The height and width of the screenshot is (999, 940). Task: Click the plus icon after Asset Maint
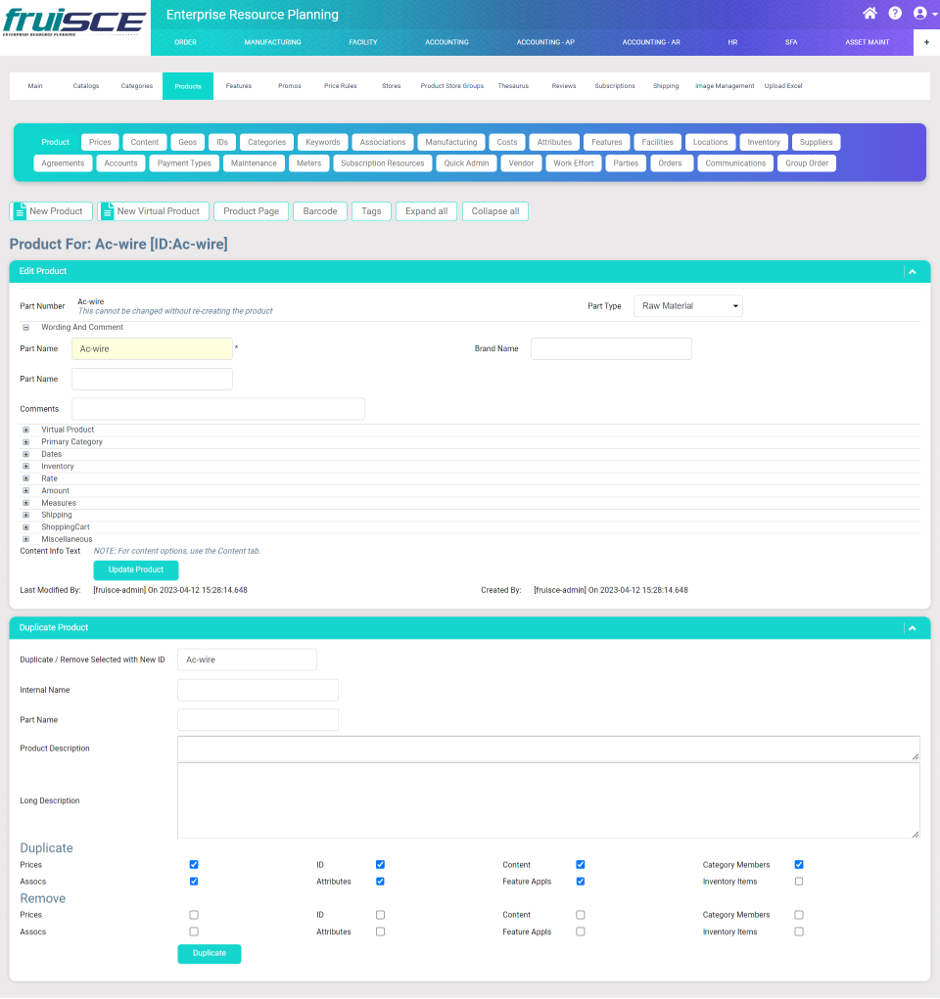click(927, 42)
